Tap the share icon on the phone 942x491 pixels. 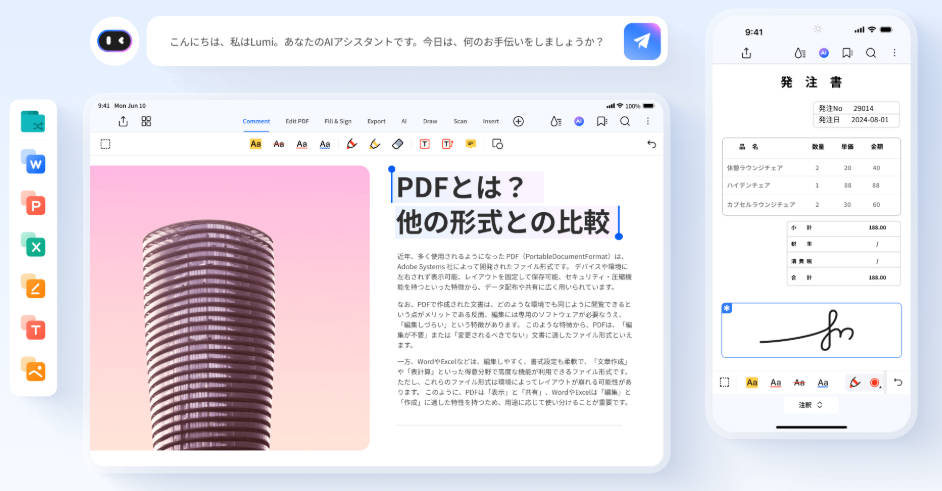[746, 53]
